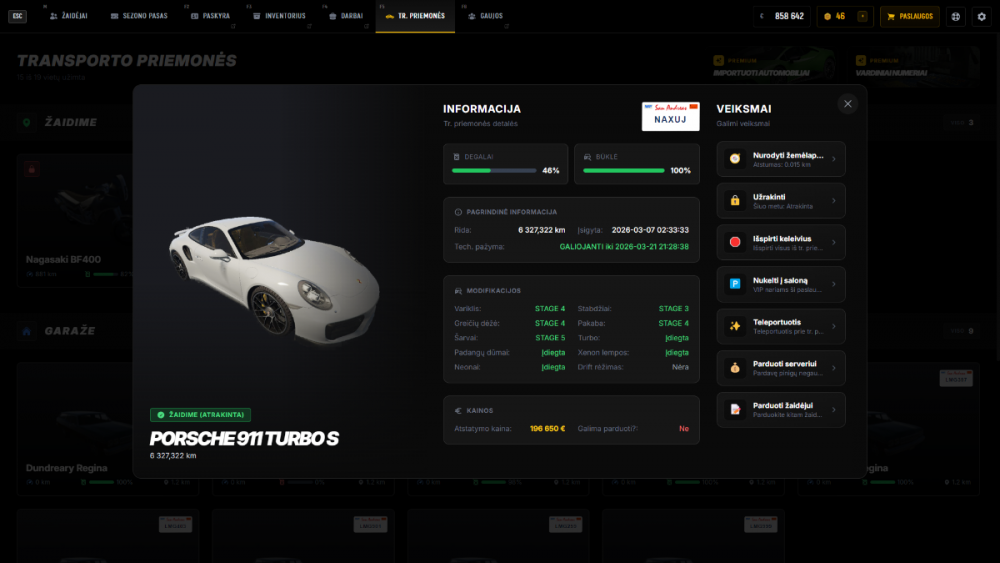
Task: Click the map pin icon for Nurodyti žemėlapyje
Action: 735,159
